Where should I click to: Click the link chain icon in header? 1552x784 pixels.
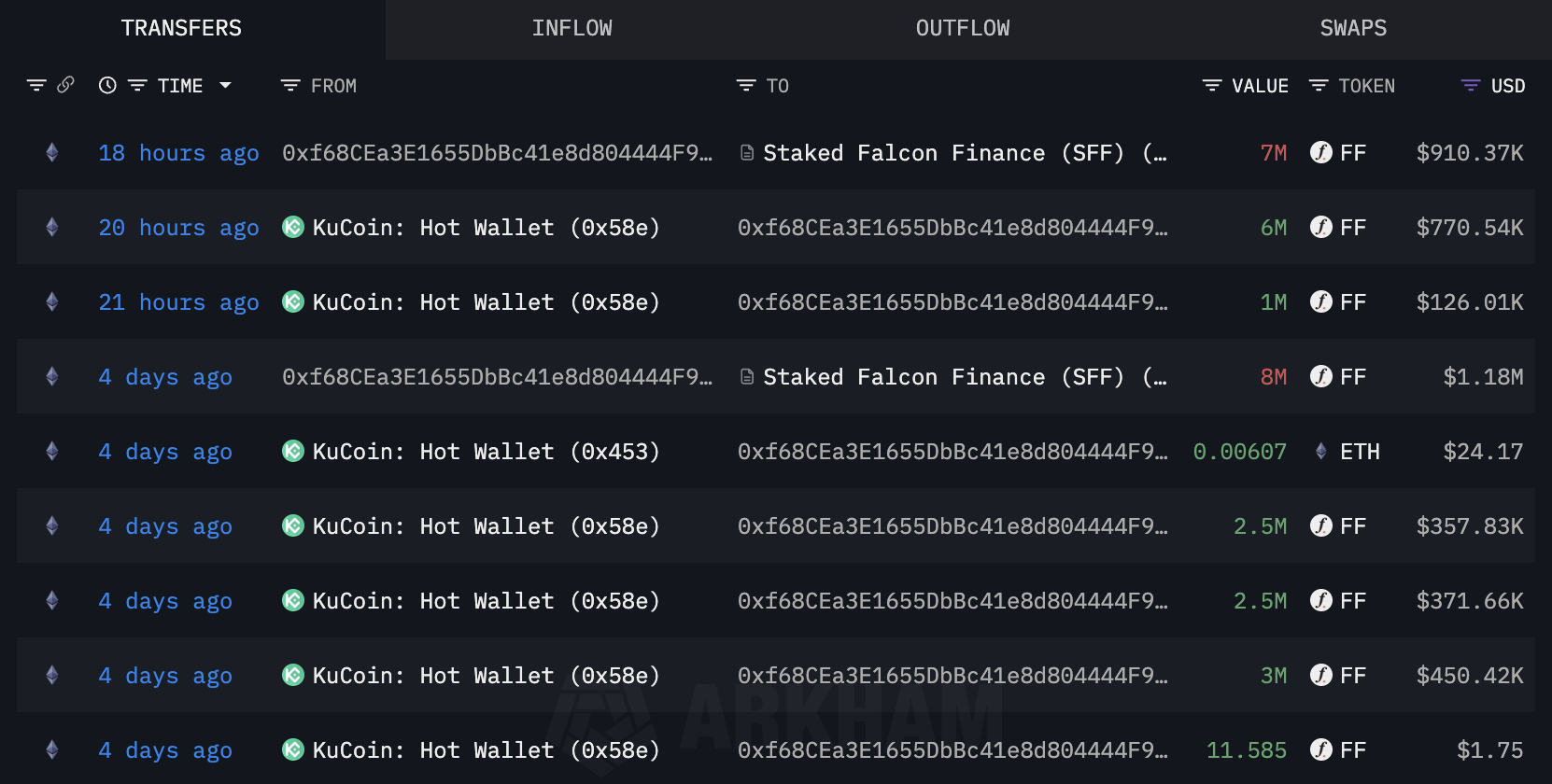point(65,85)
